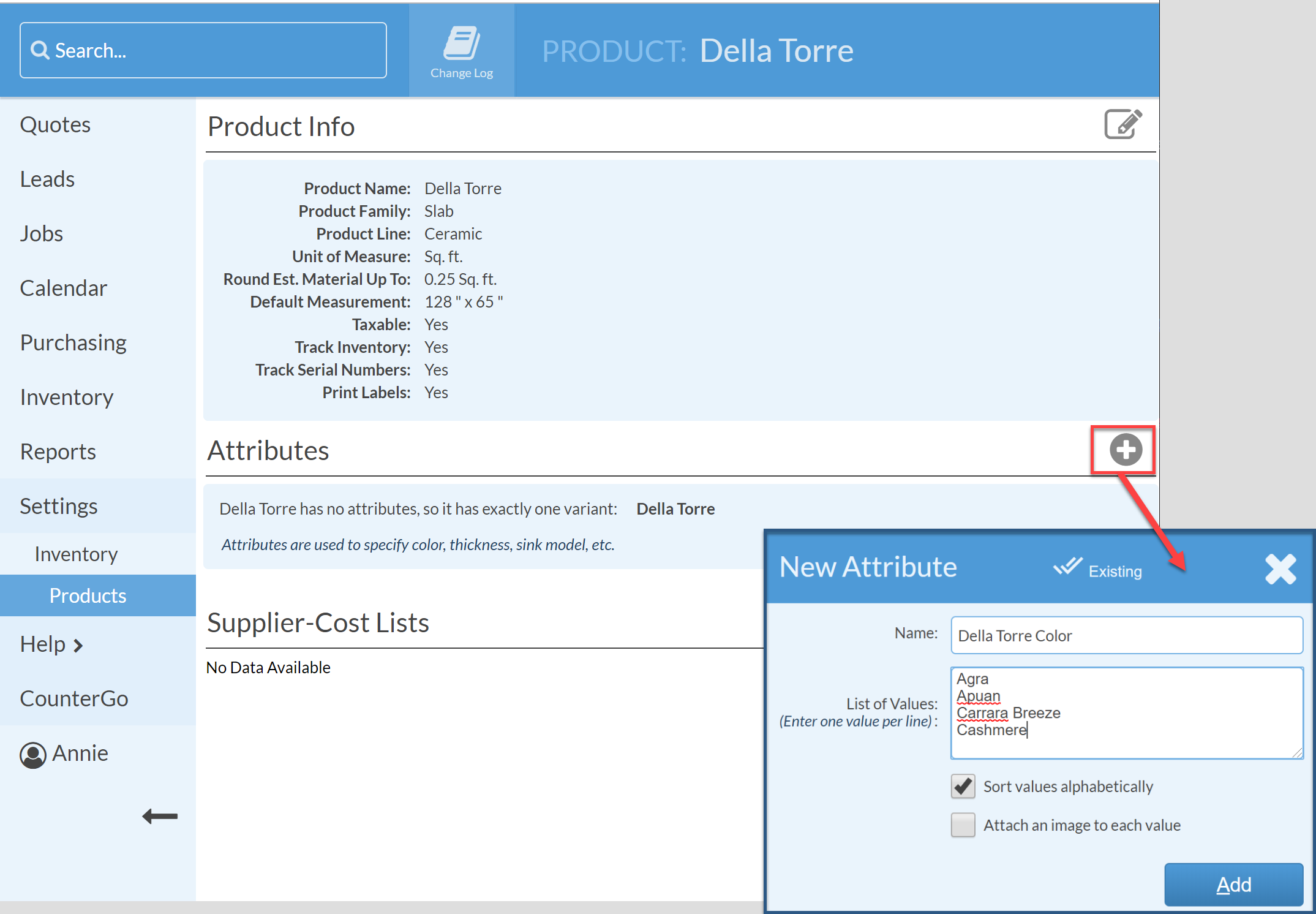Open the Inventory submenu under Settings
The image size is (1316, 914).
(76, 554)
